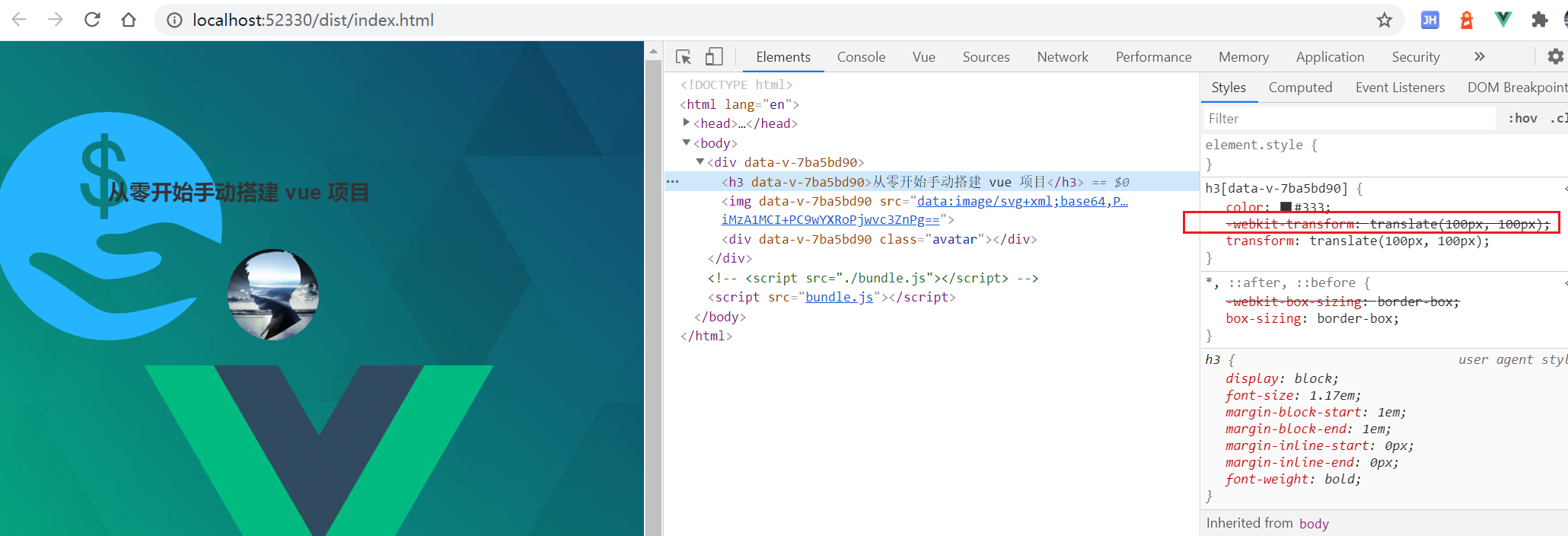
Task: Select the DOCTYPE html line
Action: [x=736, y=85]
